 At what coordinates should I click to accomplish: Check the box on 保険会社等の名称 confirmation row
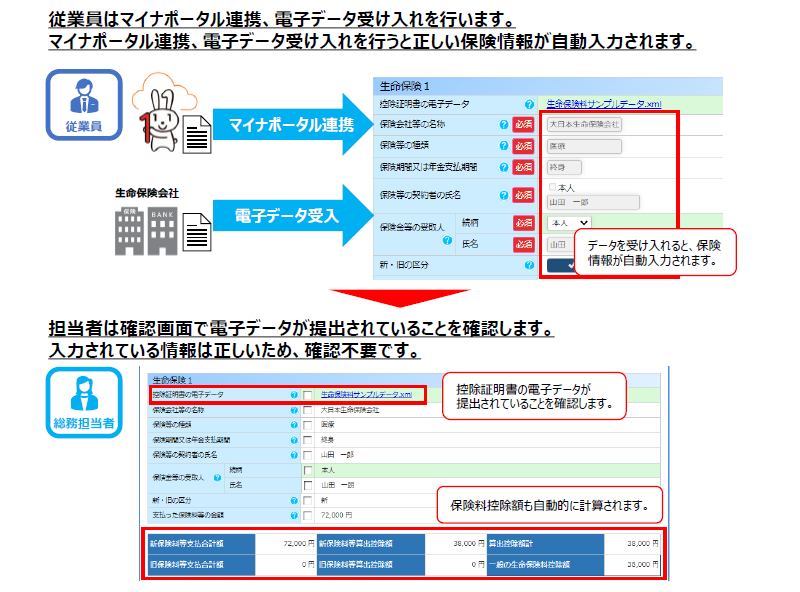coord(308,410)
